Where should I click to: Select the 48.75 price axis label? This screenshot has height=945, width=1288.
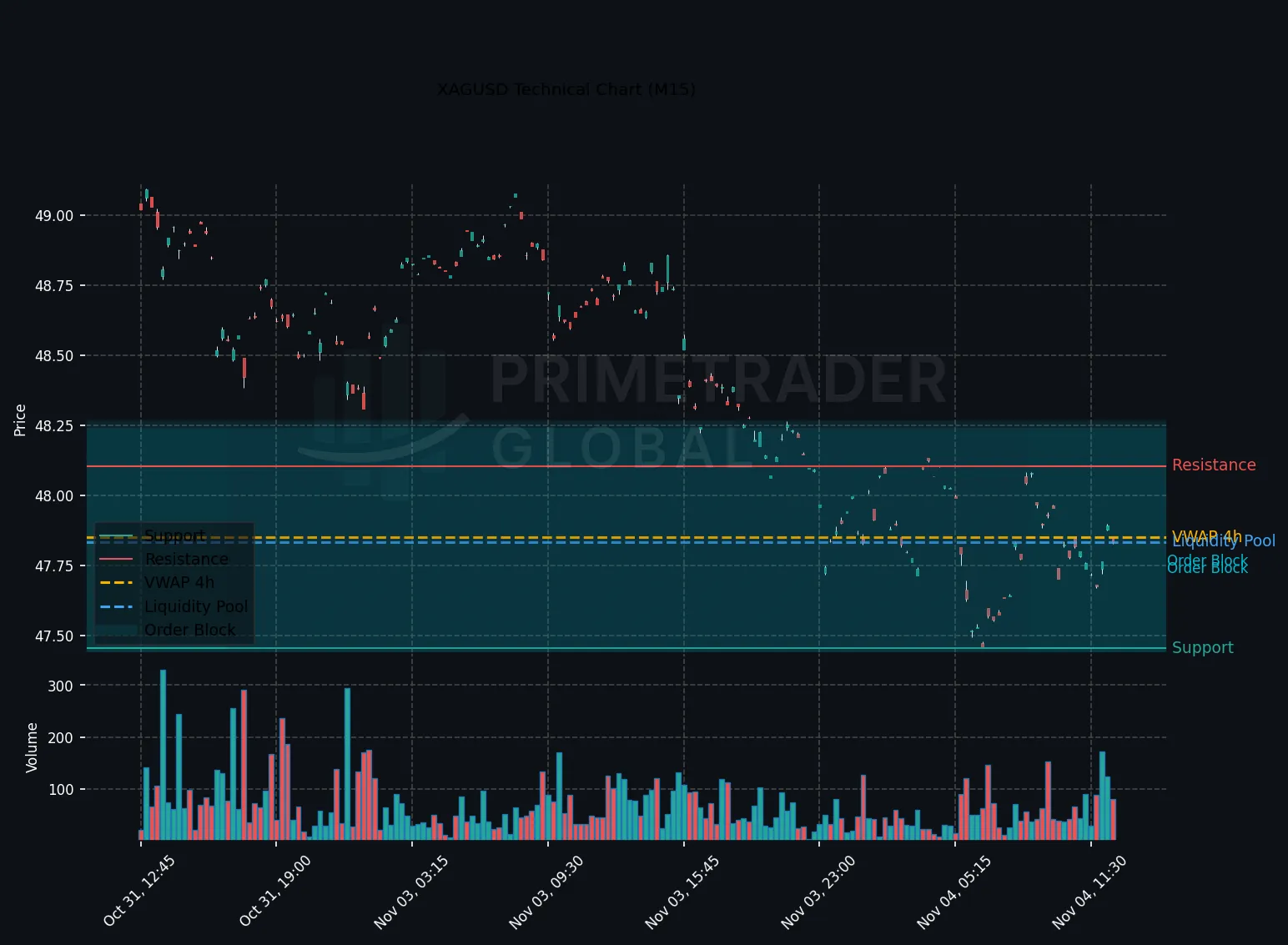pyautogui.click(x=54, y=286)
